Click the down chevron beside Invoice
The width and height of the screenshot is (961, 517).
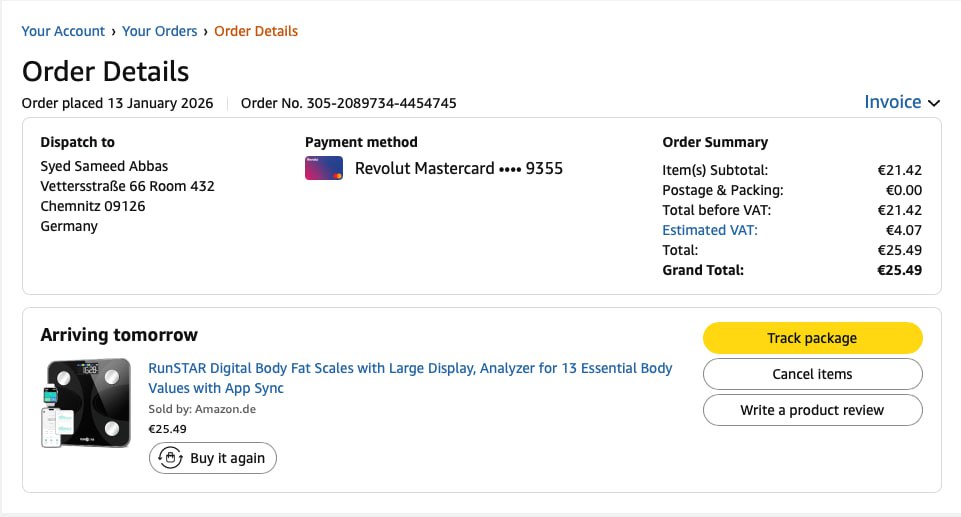[x=934, y=103]
